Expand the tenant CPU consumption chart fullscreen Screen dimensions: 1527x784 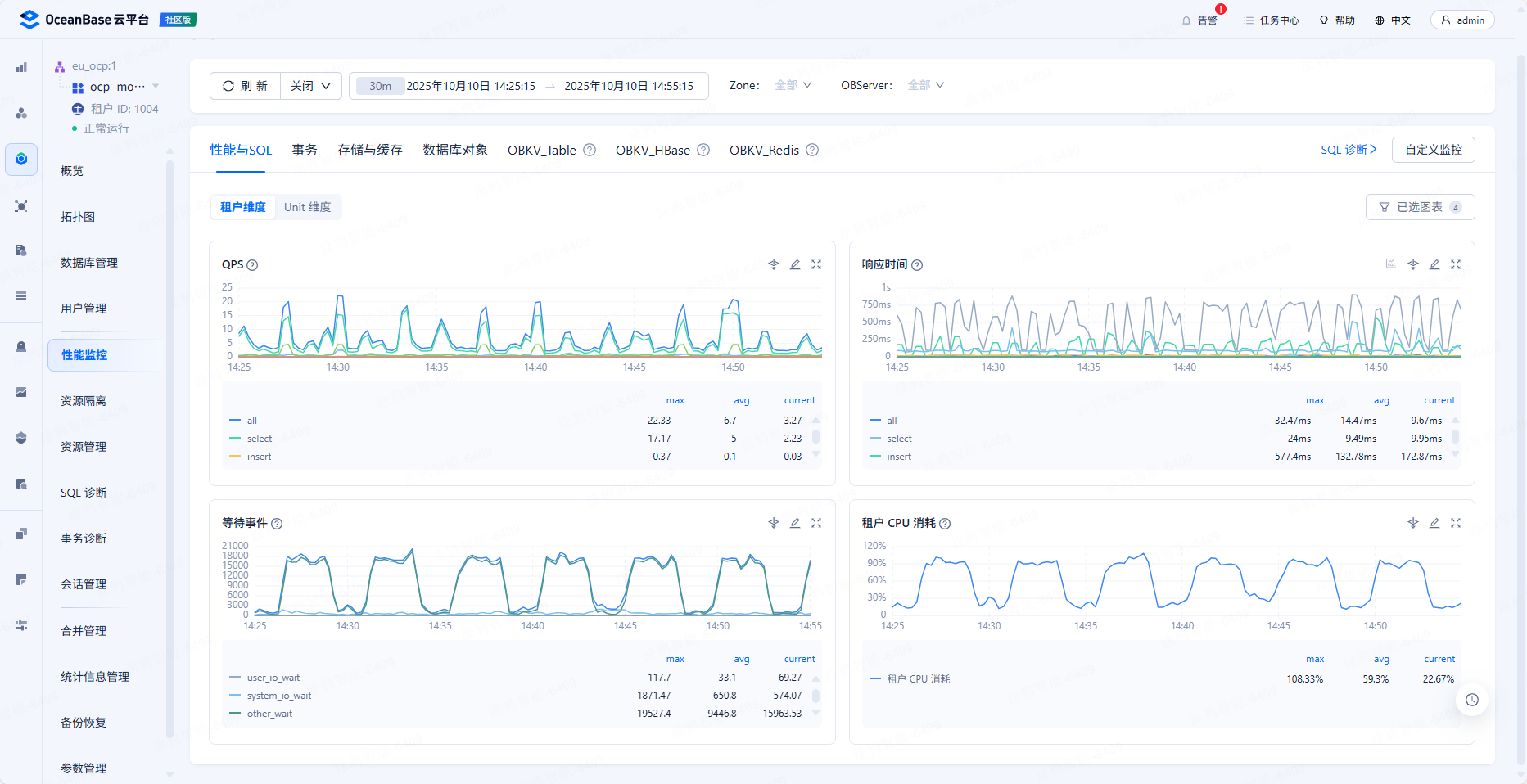(x=1456, y=523)
